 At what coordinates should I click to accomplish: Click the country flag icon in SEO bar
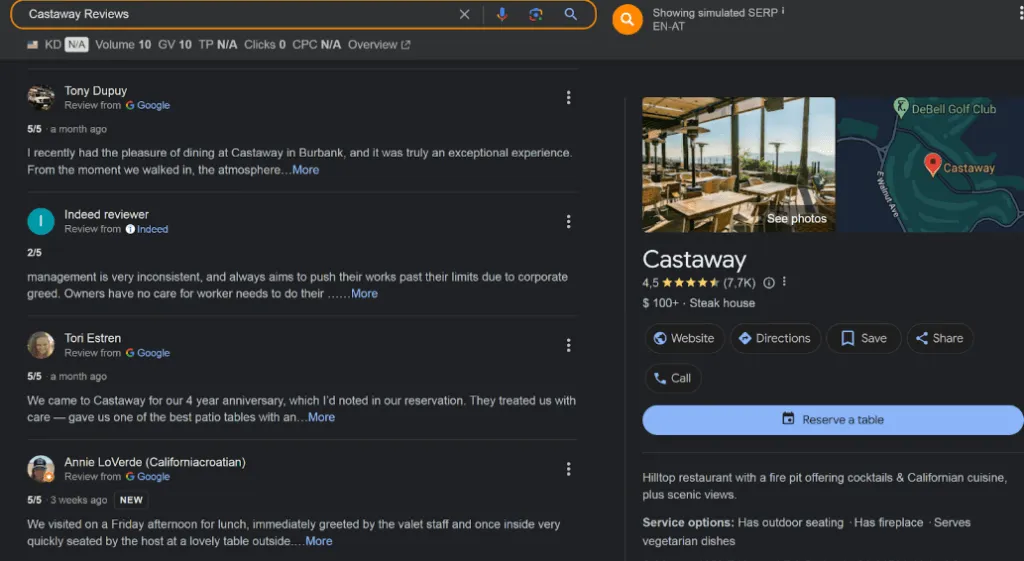tap(33, 44)
